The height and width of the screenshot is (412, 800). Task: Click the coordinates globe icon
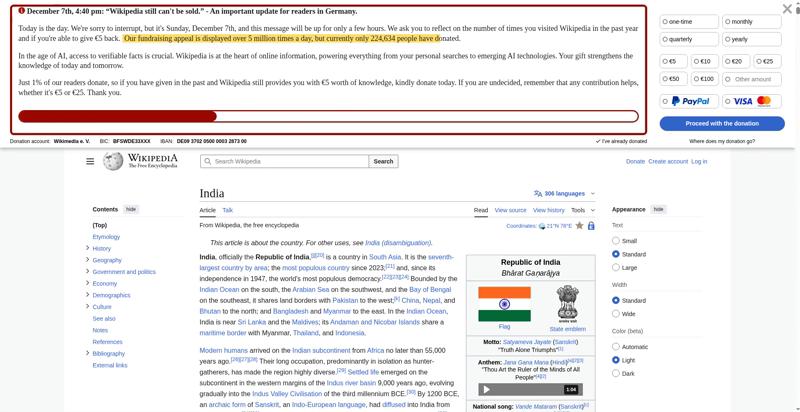click(542, 226)
